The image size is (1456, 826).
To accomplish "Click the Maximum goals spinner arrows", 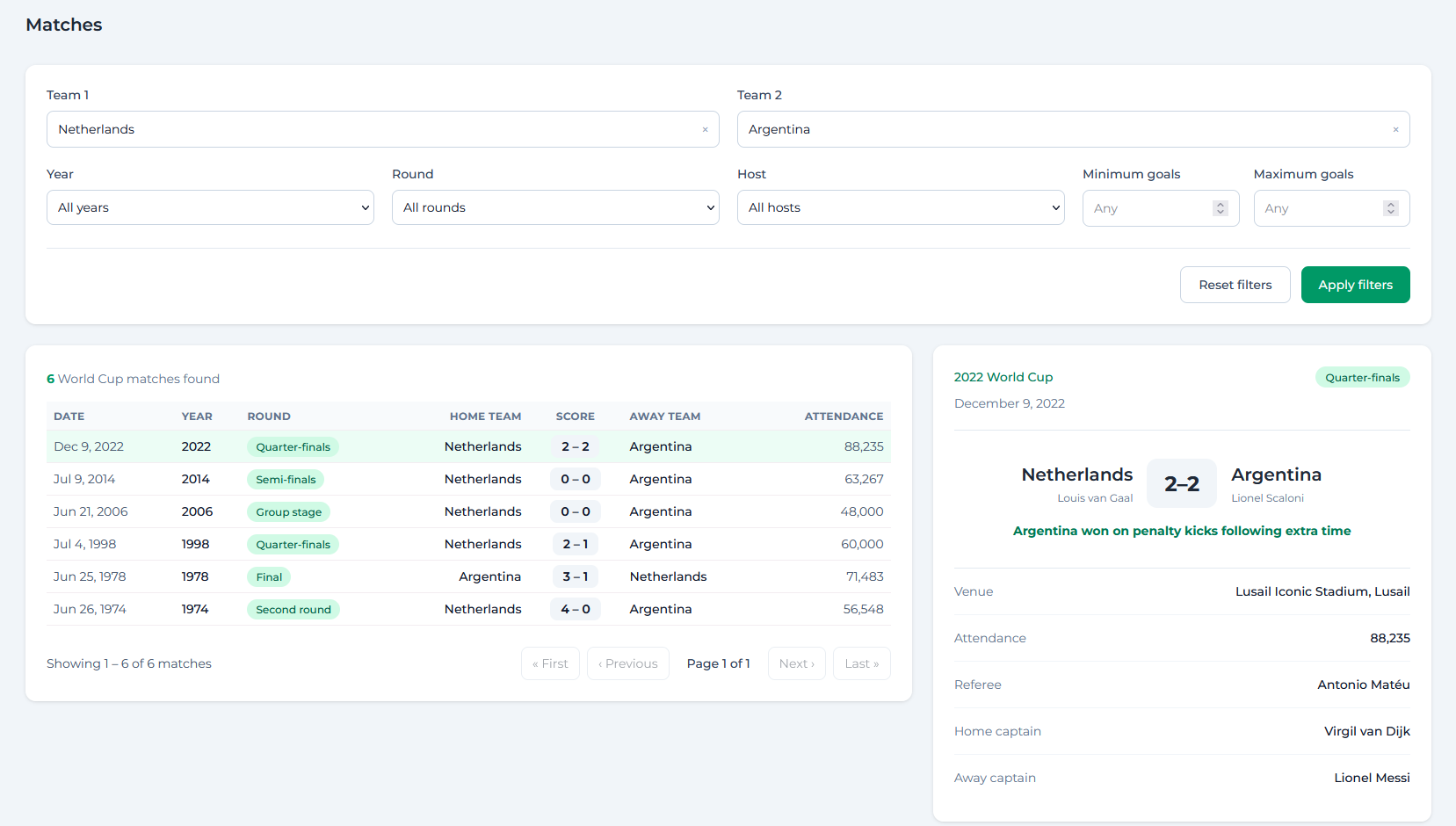I will click(x=1390, y=208).
